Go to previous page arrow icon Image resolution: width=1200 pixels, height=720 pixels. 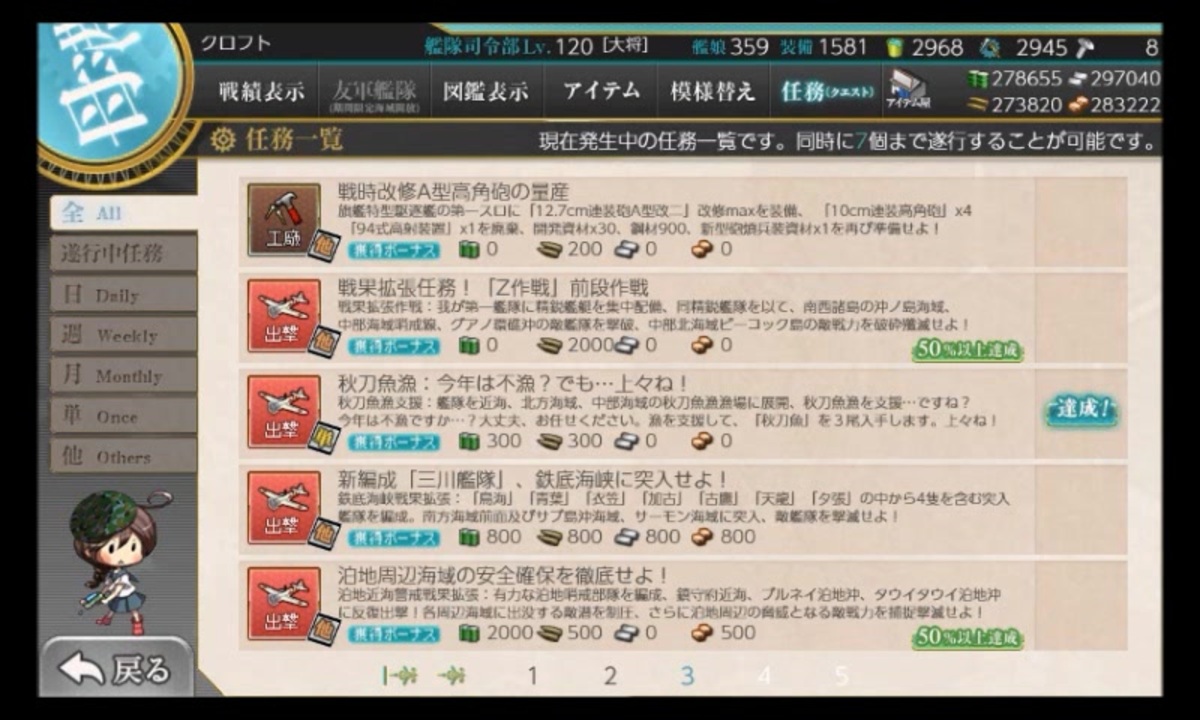click(x=452, y=676)
